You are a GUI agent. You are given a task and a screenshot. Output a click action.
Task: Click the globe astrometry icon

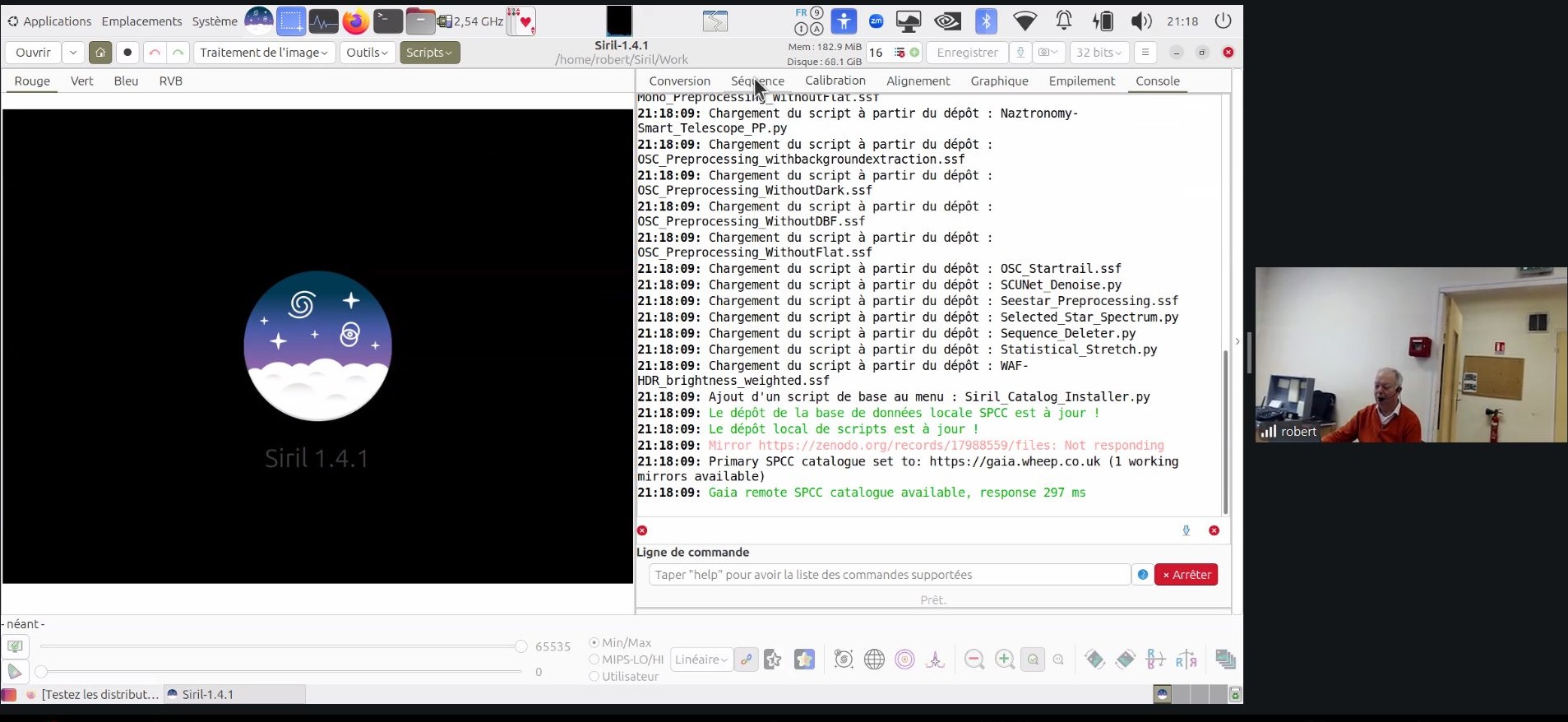pos(874,660)
